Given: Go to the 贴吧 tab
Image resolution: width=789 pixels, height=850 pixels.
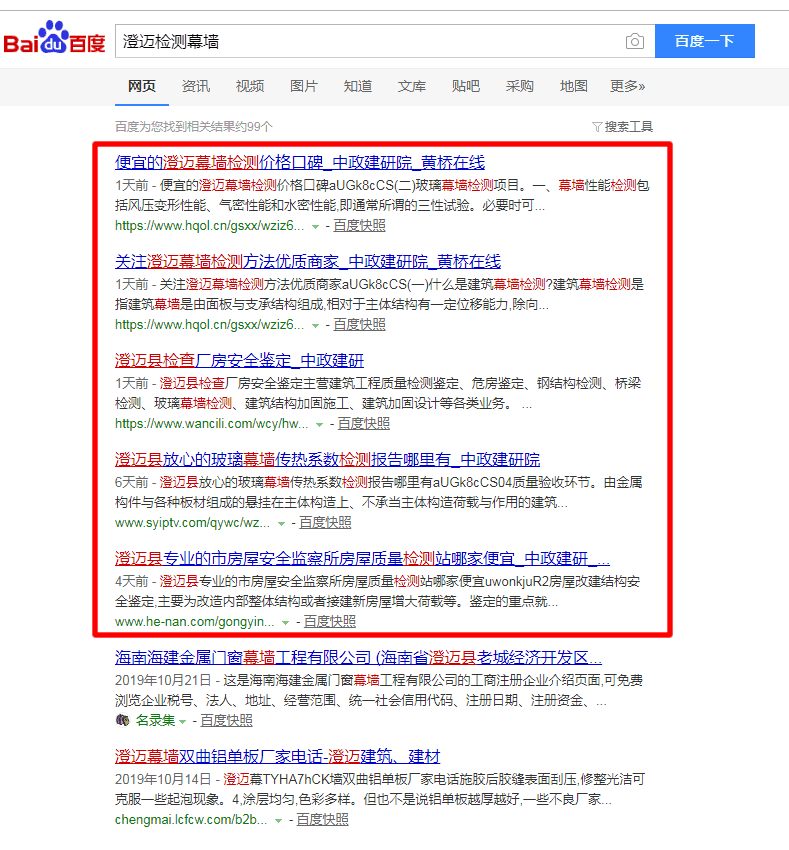Looking at the screenshot, I should pos(466,86).
